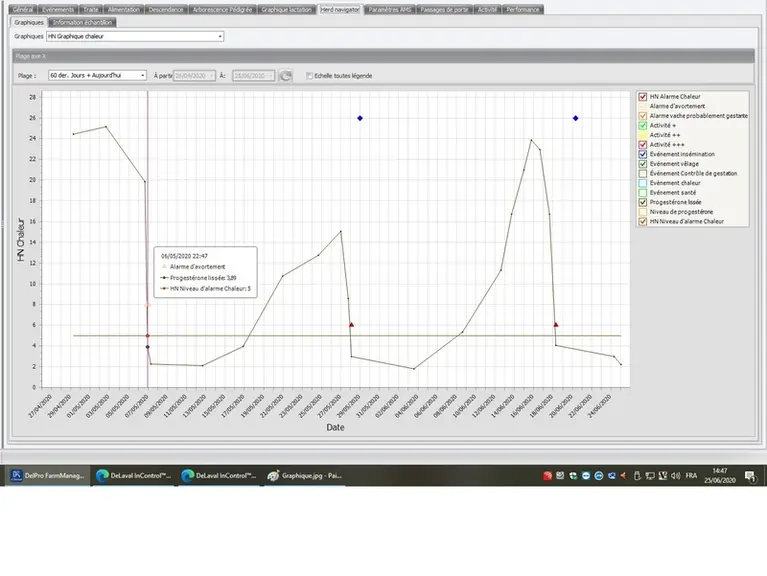Click the white envelope-like tray icon
The image size is (767, 576).
pos(560,476)
